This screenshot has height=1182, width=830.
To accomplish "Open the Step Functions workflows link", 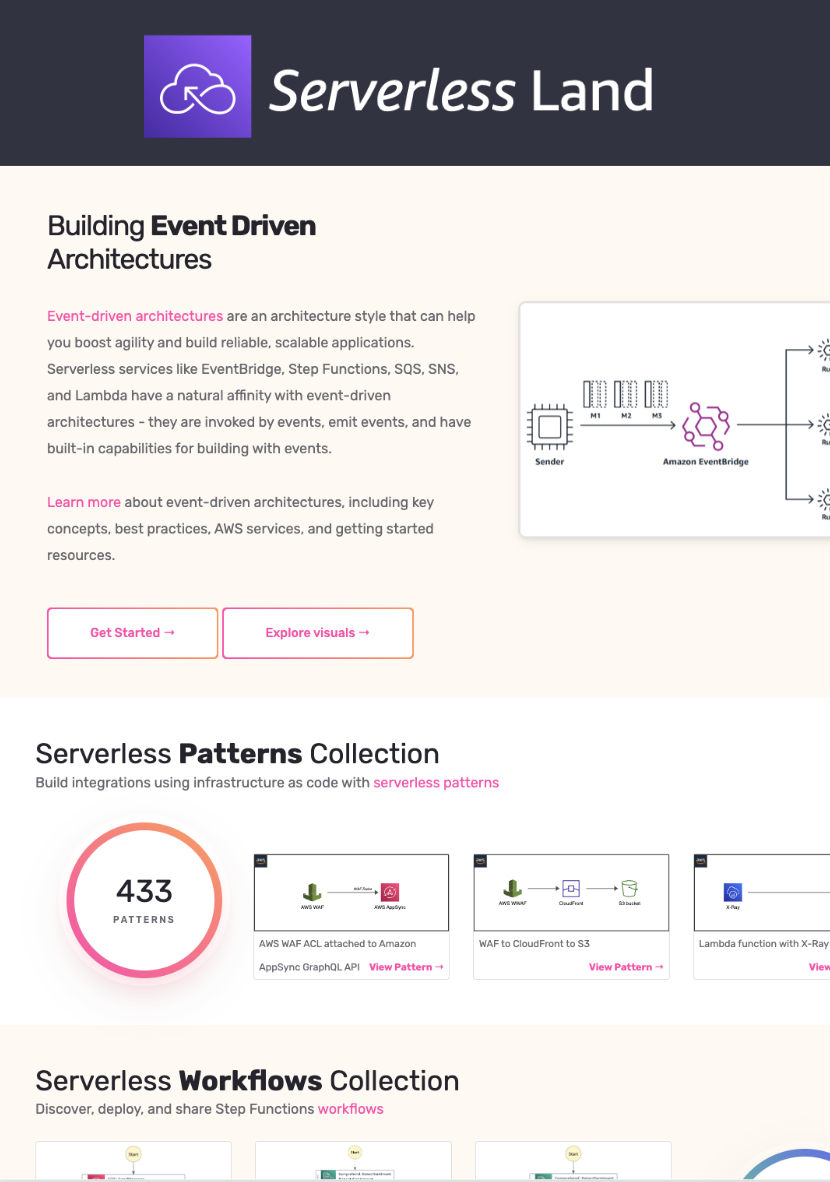I will point(351,1109).
